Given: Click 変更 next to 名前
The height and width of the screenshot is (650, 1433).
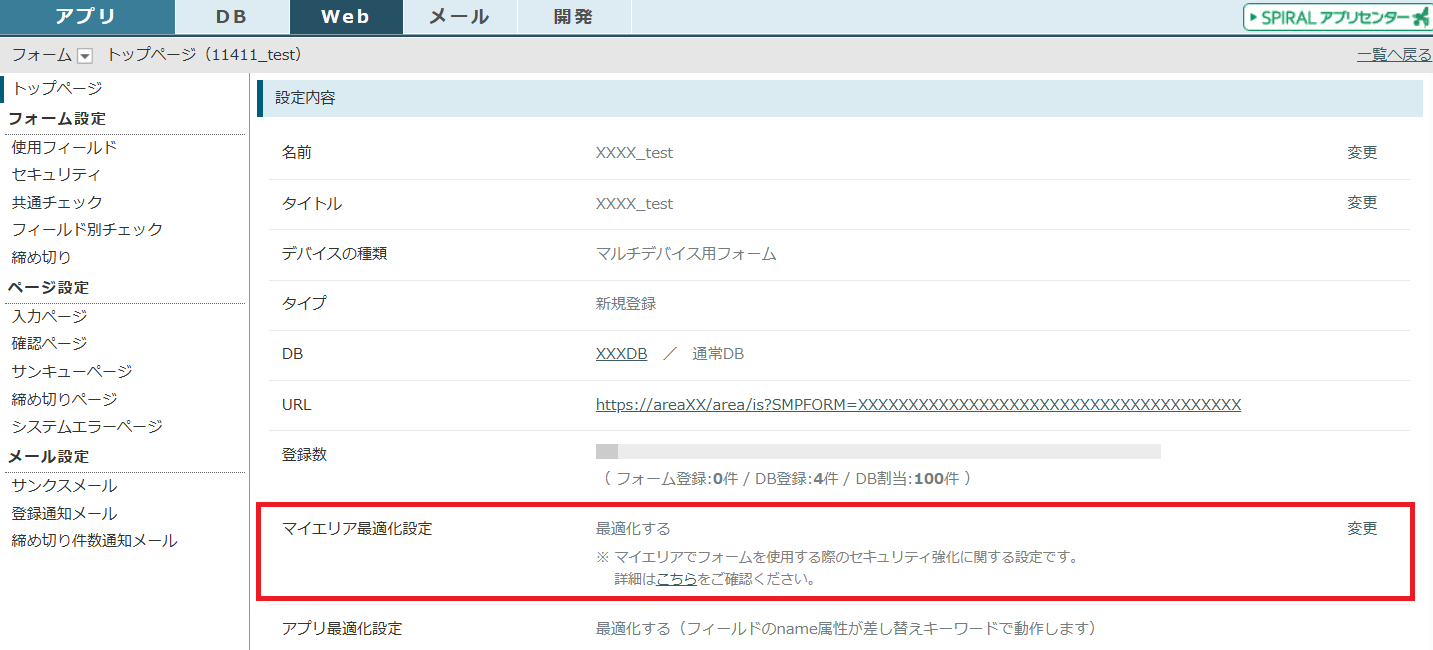Looking at the screenshot, I should tap(1362, 152).
